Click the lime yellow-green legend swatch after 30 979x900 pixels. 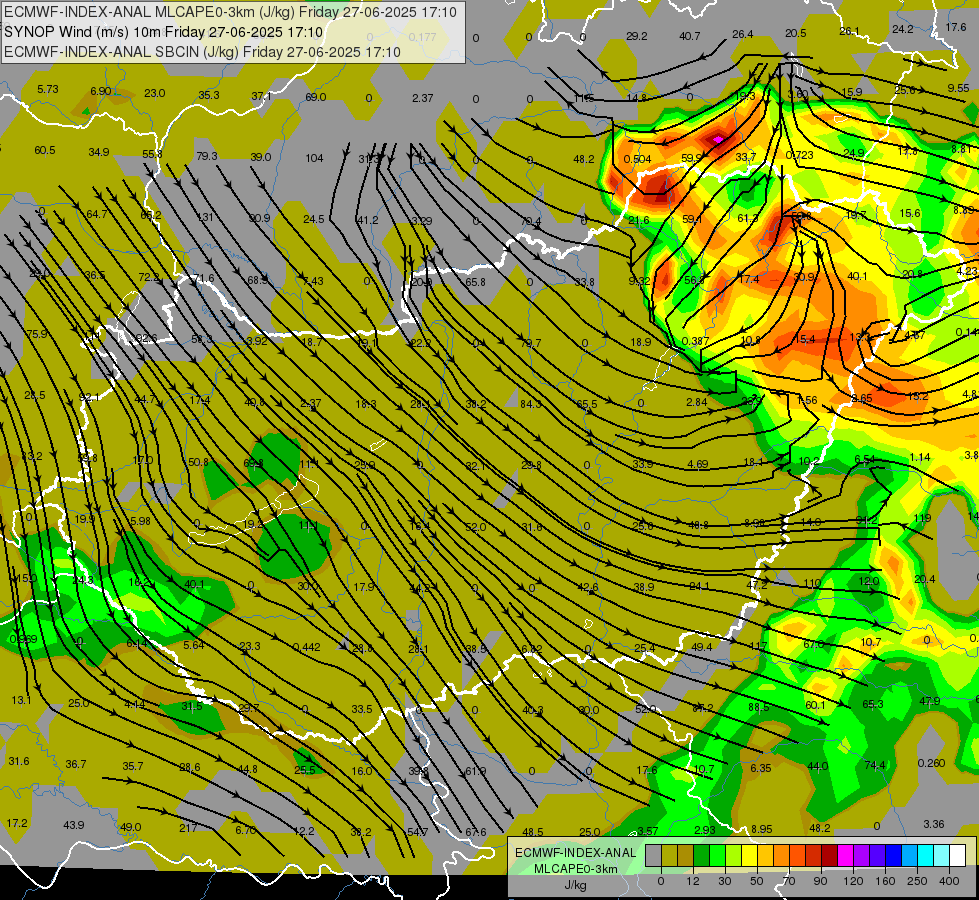click(x=733, y=855)
